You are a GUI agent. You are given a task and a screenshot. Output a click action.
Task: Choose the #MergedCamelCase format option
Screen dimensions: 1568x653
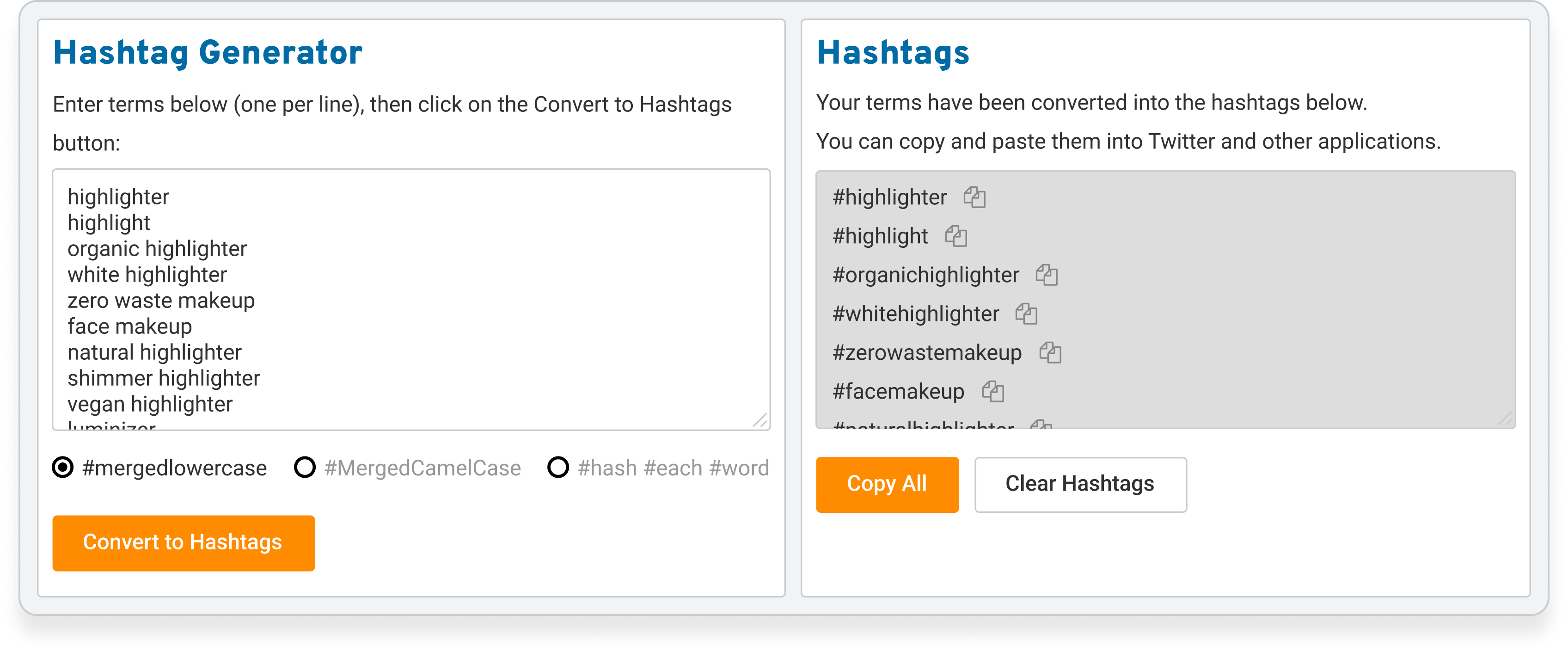[305, 468]
